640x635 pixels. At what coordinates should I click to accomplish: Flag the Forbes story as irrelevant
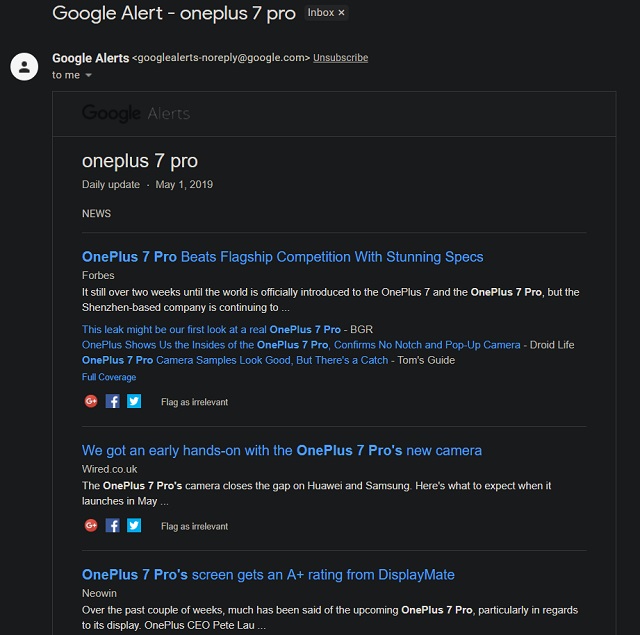(194, 402)
